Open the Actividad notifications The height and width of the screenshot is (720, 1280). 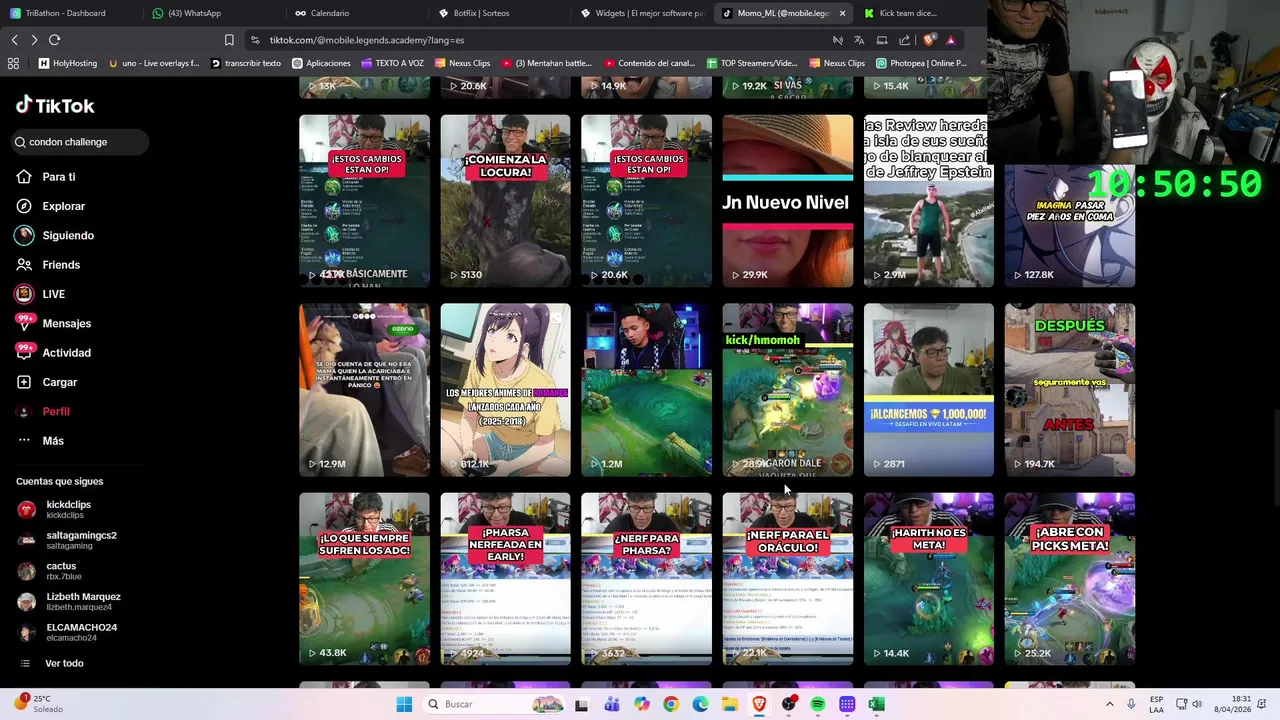pos(54,353)
